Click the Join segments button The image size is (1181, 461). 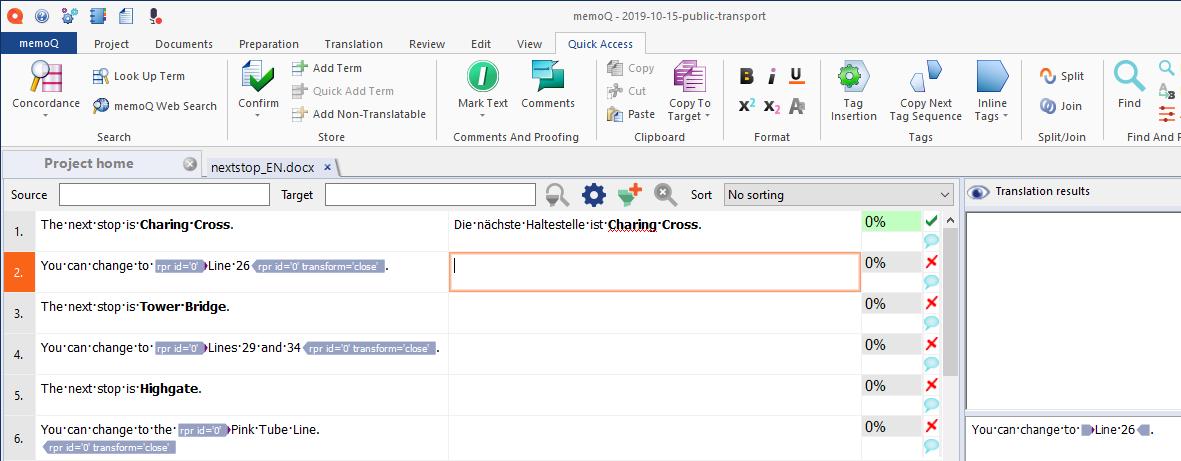(x=1060, y=106)
